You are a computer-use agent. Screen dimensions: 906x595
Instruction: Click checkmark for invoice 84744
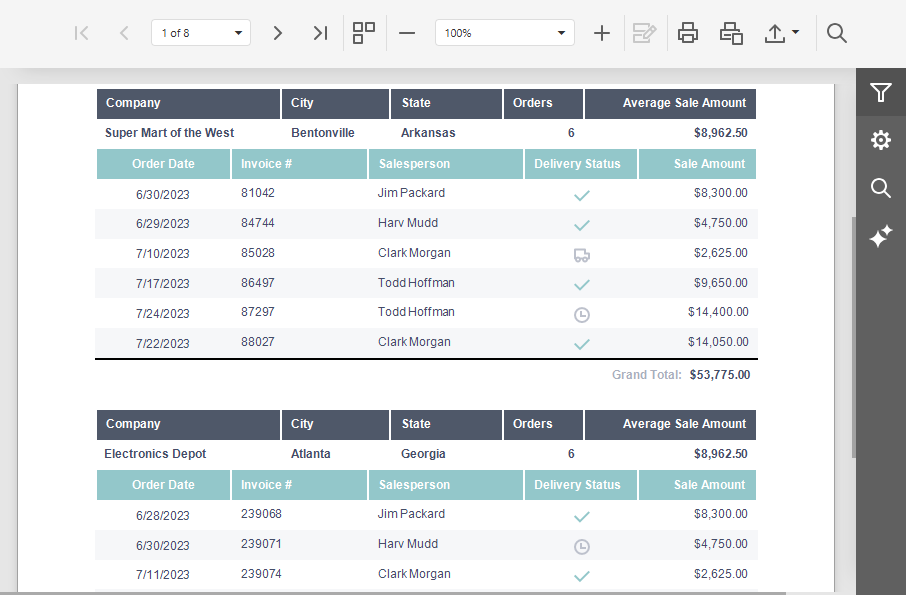pyautogui.click(x=581, y=225)
